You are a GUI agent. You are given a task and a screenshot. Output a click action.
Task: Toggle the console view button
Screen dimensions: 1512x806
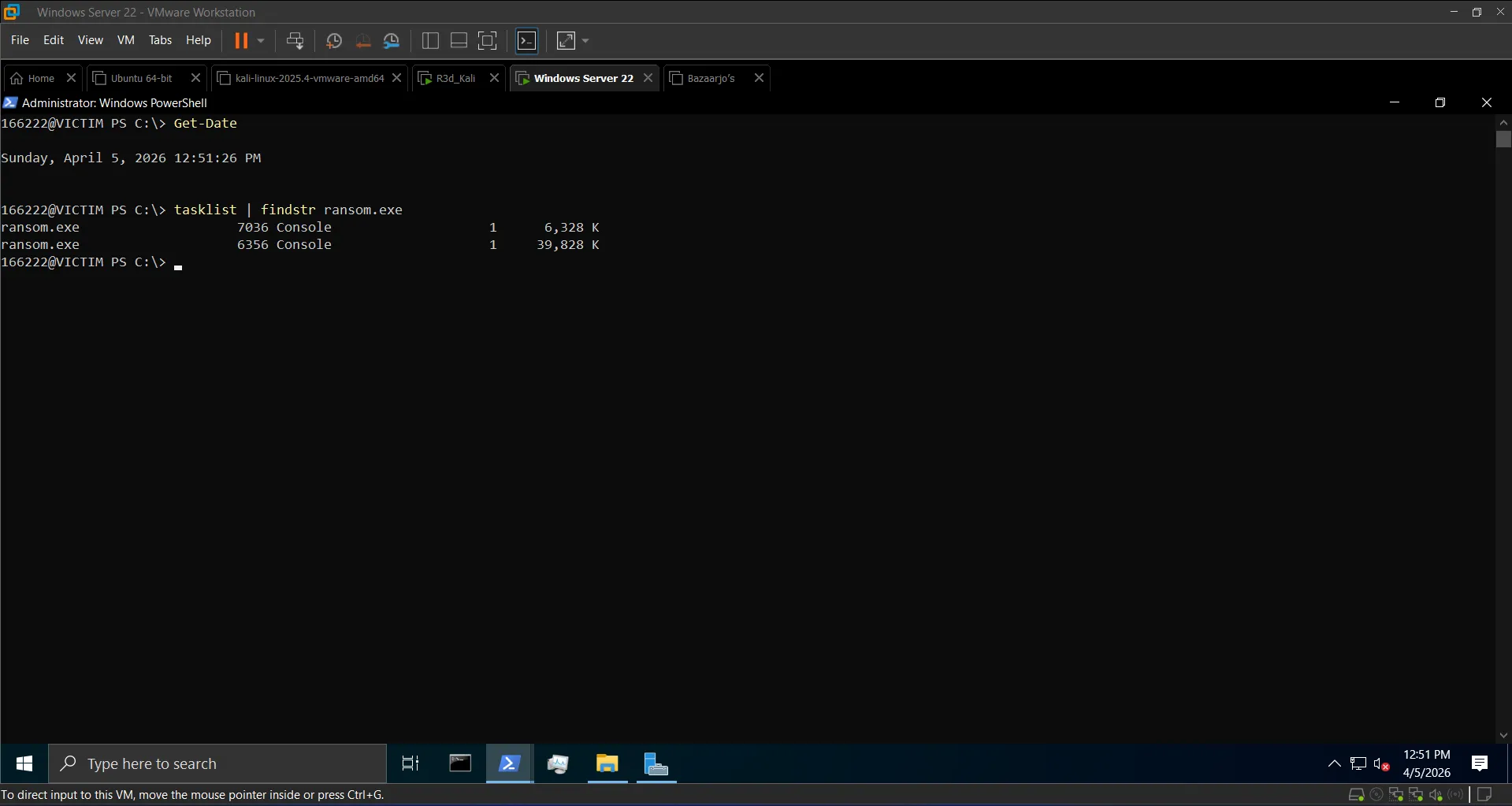point(527,41)
